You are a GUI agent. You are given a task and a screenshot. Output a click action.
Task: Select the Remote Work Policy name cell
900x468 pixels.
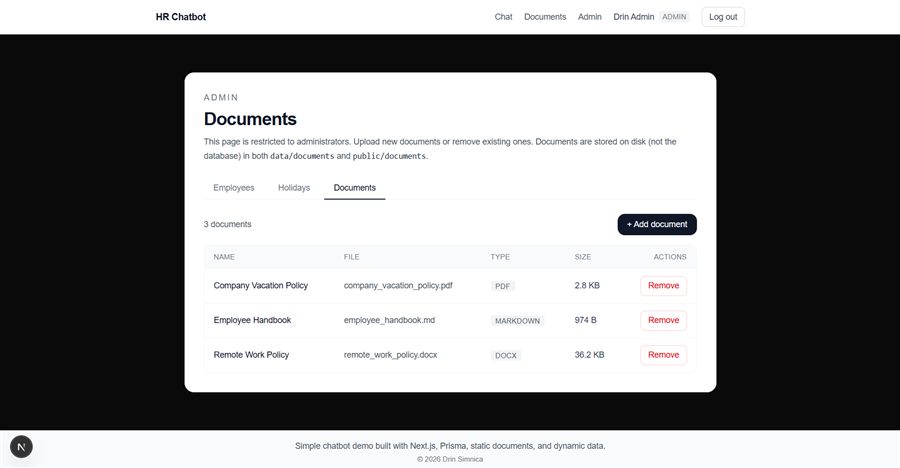pos(251,355)
